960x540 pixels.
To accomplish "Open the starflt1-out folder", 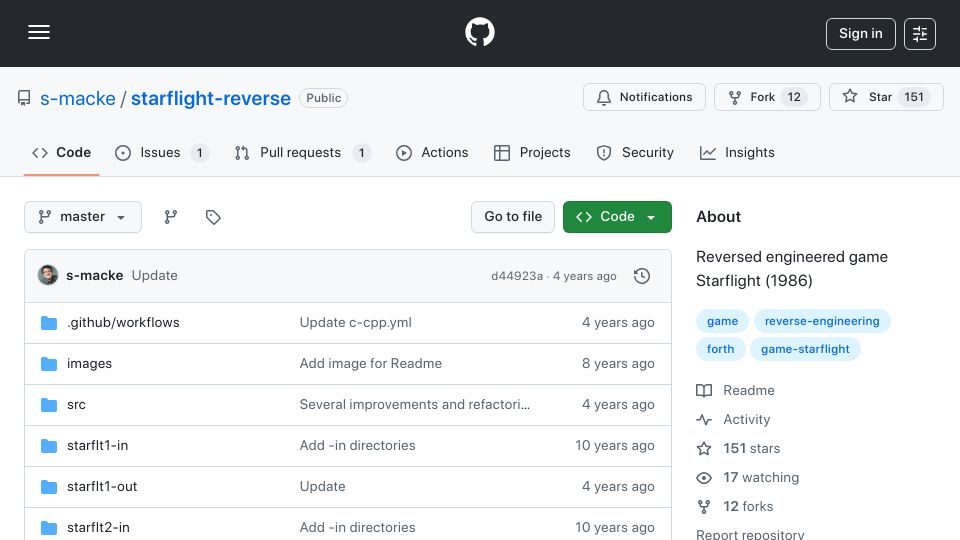I will coord(102,487).
